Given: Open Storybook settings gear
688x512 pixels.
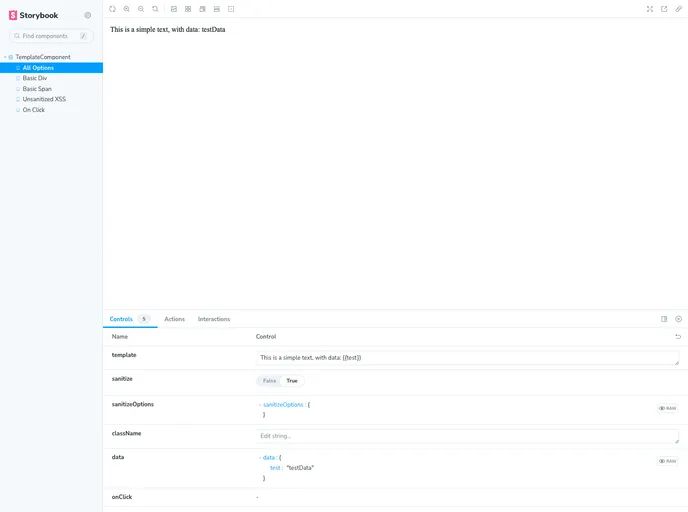Looking at the screenshot, I should click(x=88, y=15).
